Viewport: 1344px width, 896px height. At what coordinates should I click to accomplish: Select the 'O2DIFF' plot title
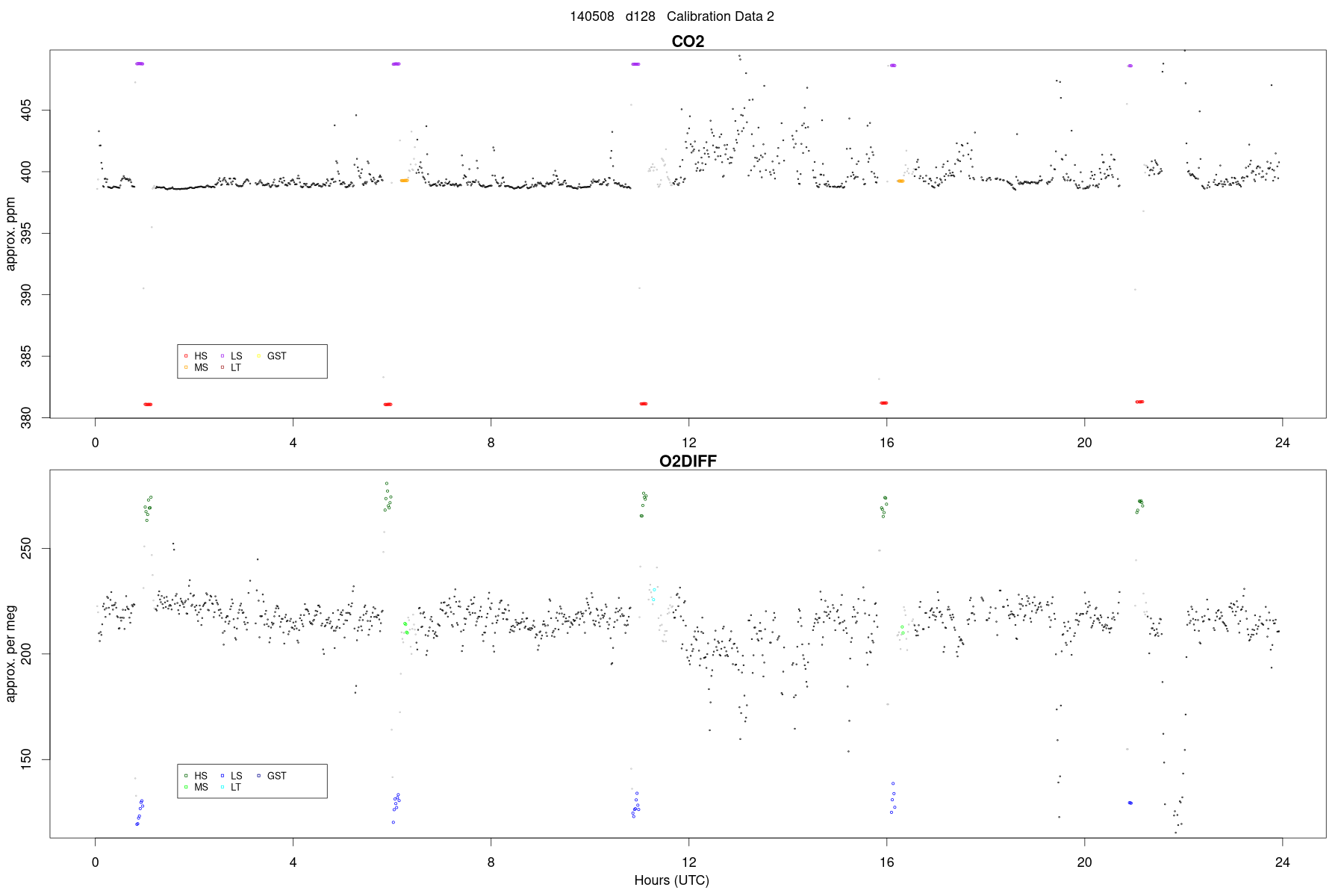pyautogui.click(x=688, y=461)
